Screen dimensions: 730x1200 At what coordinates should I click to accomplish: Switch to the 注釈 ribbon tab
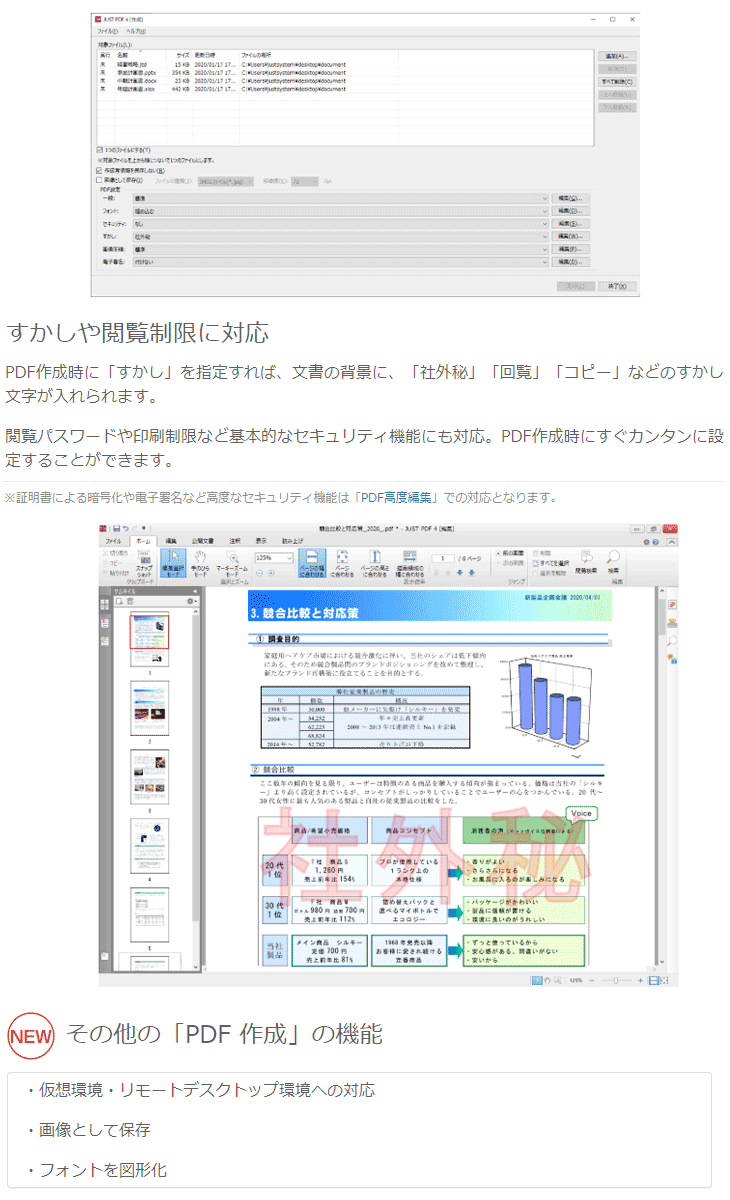[235, 540]
